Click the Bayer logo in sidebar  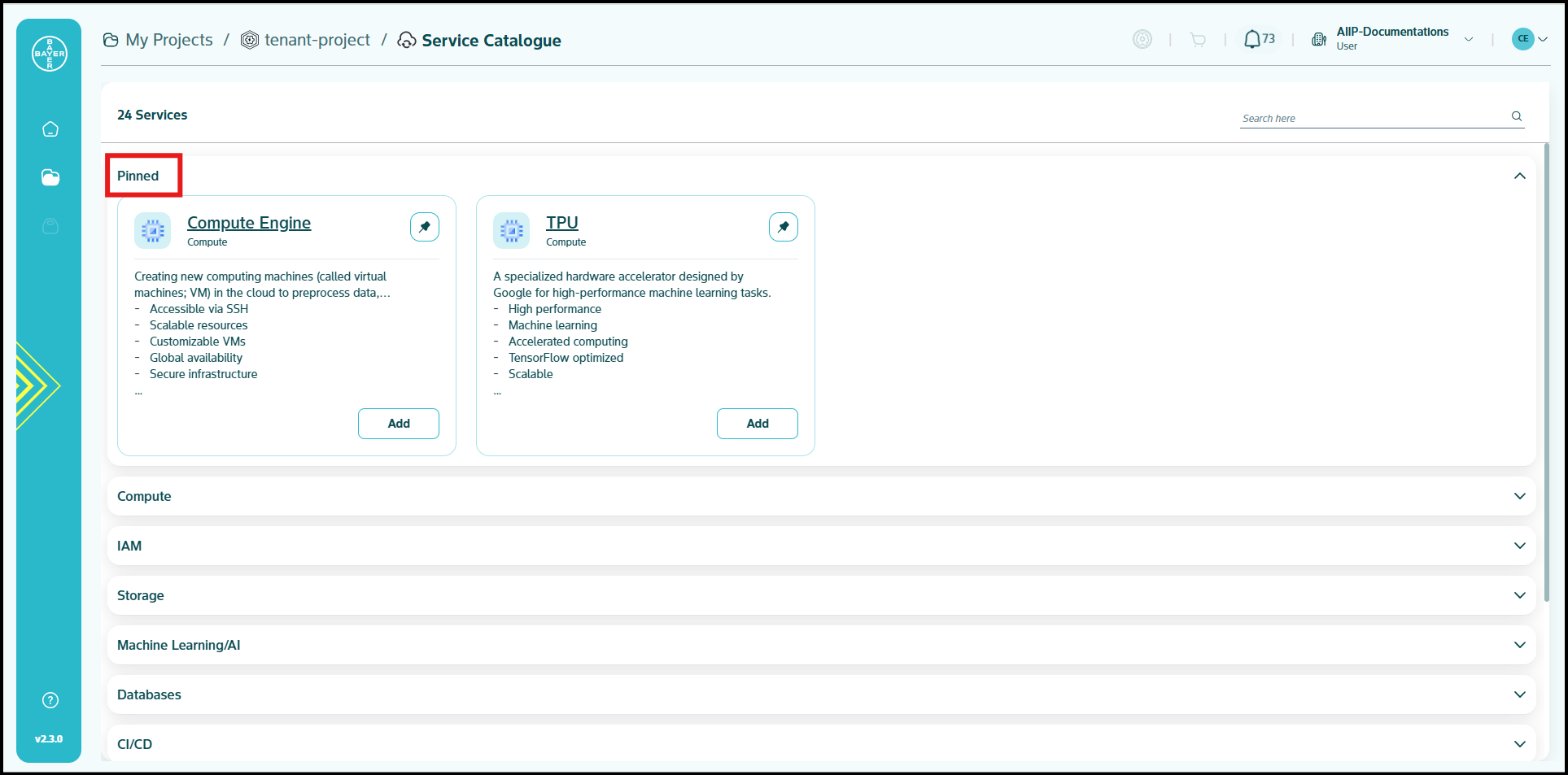pyautogui.click(x=50, y=54)
